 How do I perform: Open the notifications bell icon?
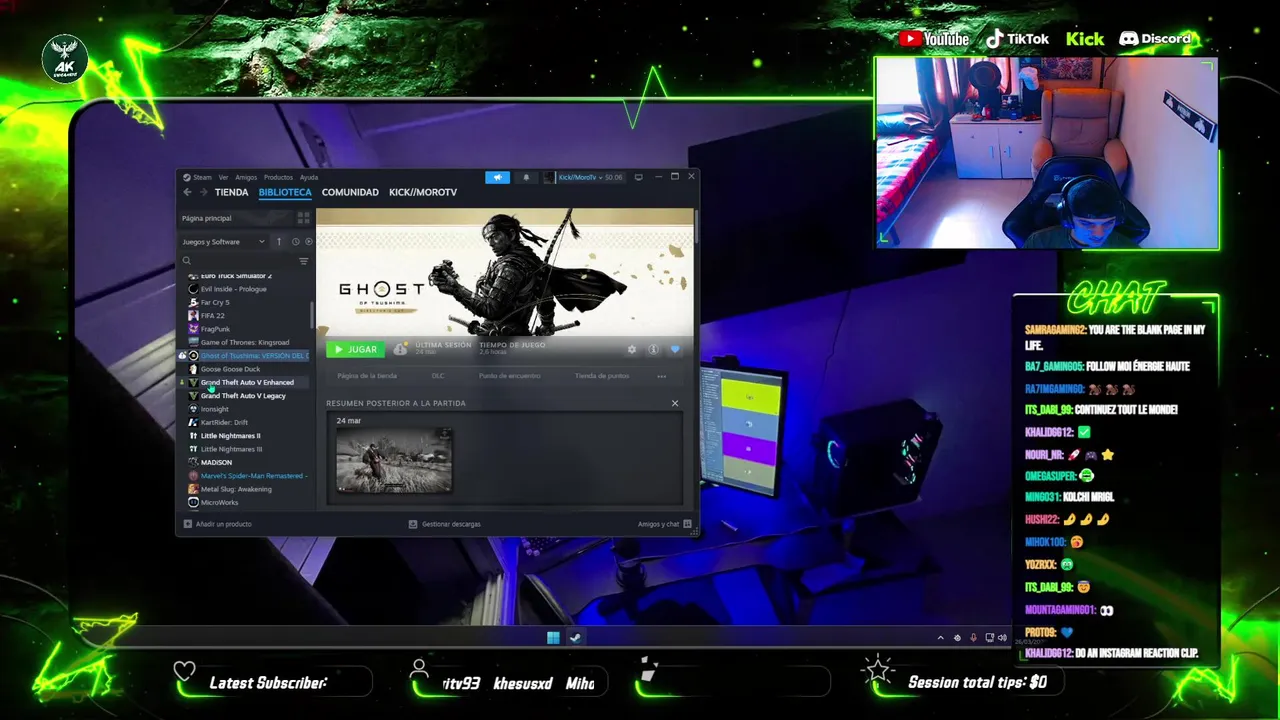coord(526,177)
